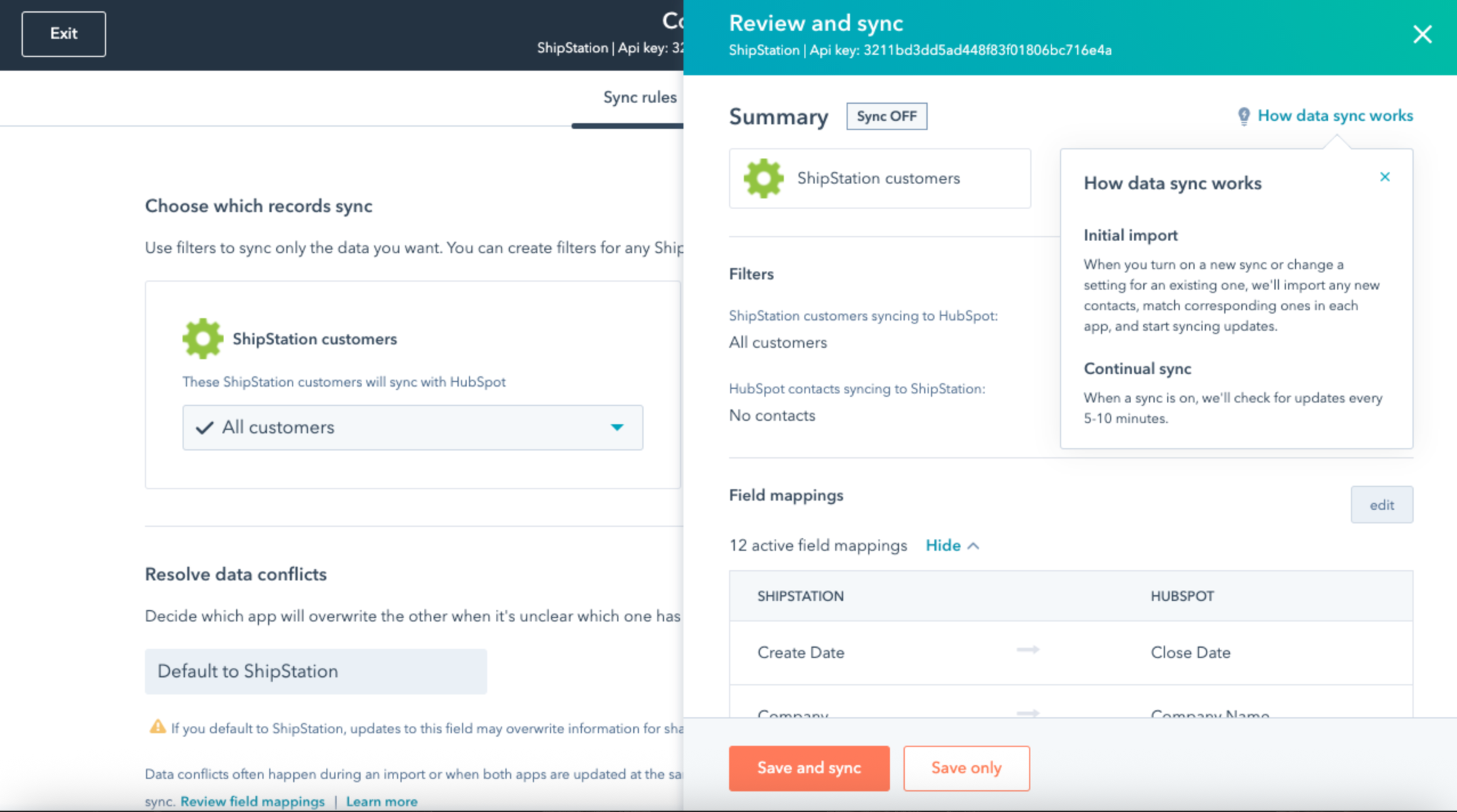This screenshot has width=1457, height=812.
Task: Click the warning triangle icon
Action: coord(157,727)
